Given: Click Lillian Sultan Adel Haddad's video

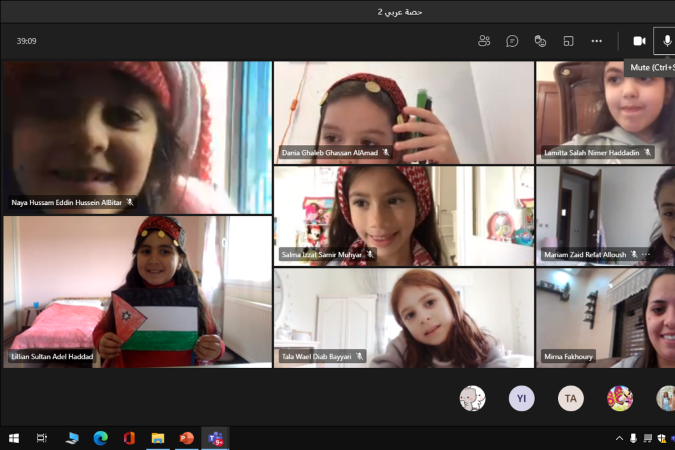Looking at the screenshot, I should 137,292.
